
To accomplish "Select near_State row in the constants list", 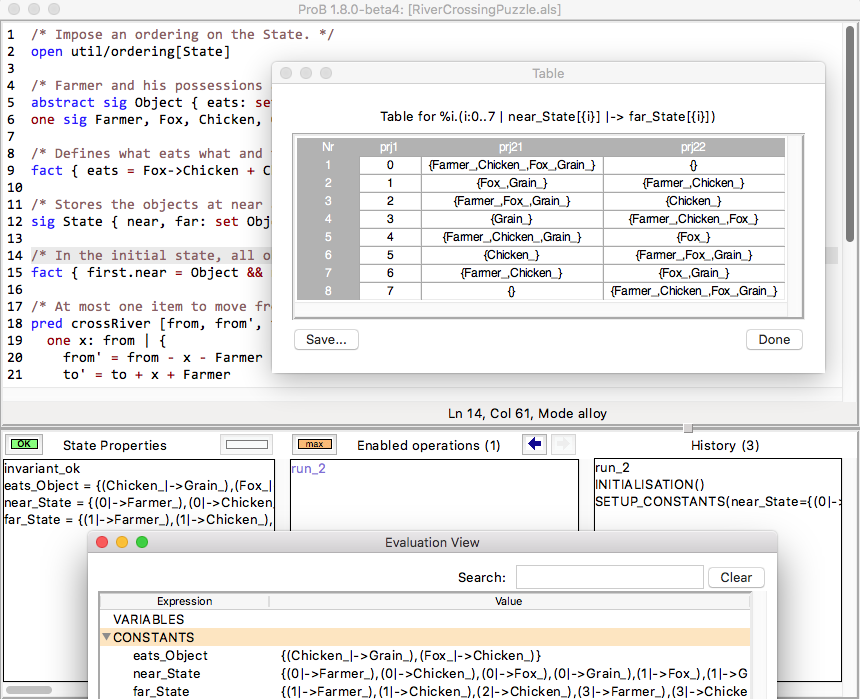I will coord(165,673).
